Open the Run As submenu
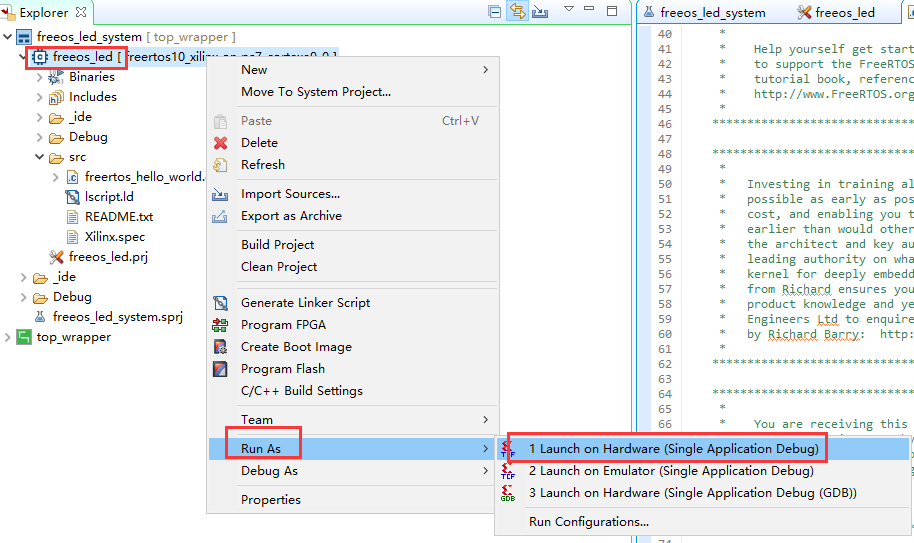 coord(353,449)
